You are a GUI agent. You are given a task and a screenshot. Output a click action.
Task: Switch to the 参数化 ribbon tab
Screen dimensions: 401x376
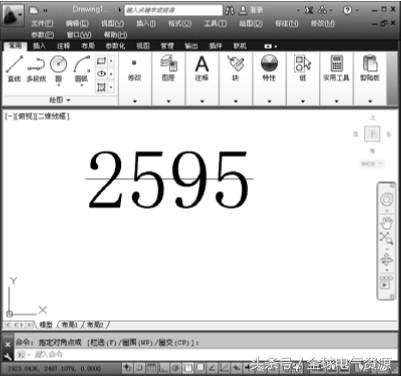pyautogui.click(x=115, y=46)
